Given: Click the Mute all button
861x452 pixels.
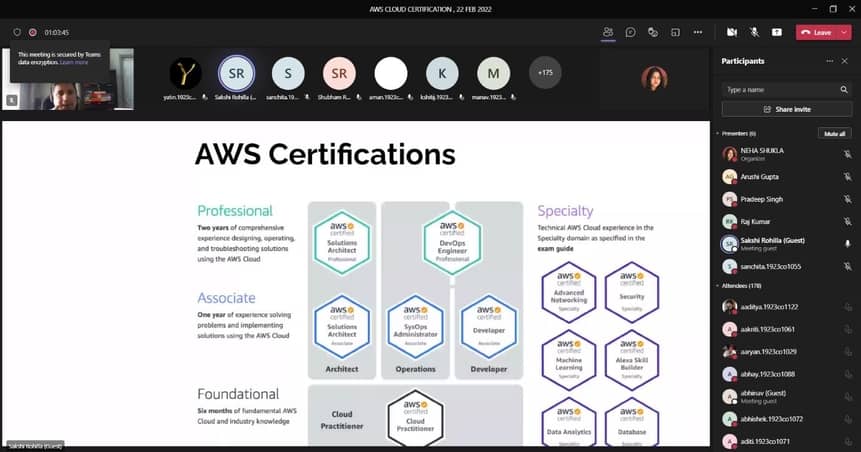Looking at the screenshot, I should pos(833,133).
